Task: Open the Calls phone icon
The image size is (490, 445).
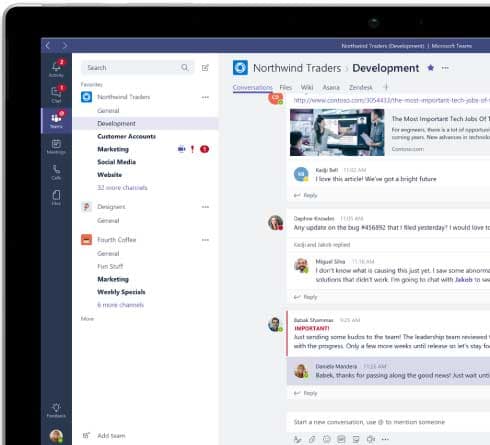Action: click(56, 172)
